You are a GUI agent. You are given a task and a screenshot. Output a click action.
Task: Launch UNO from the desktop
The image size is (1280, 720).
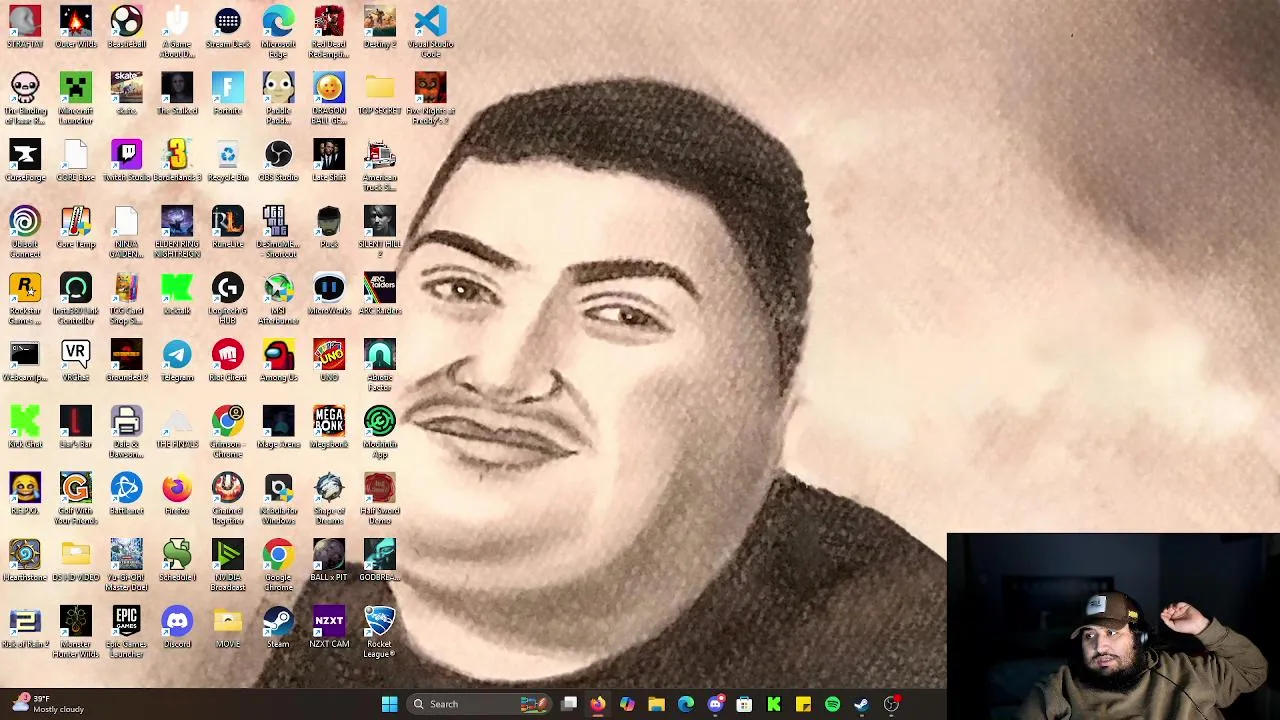pyautogui.click(x=329, y=361)
